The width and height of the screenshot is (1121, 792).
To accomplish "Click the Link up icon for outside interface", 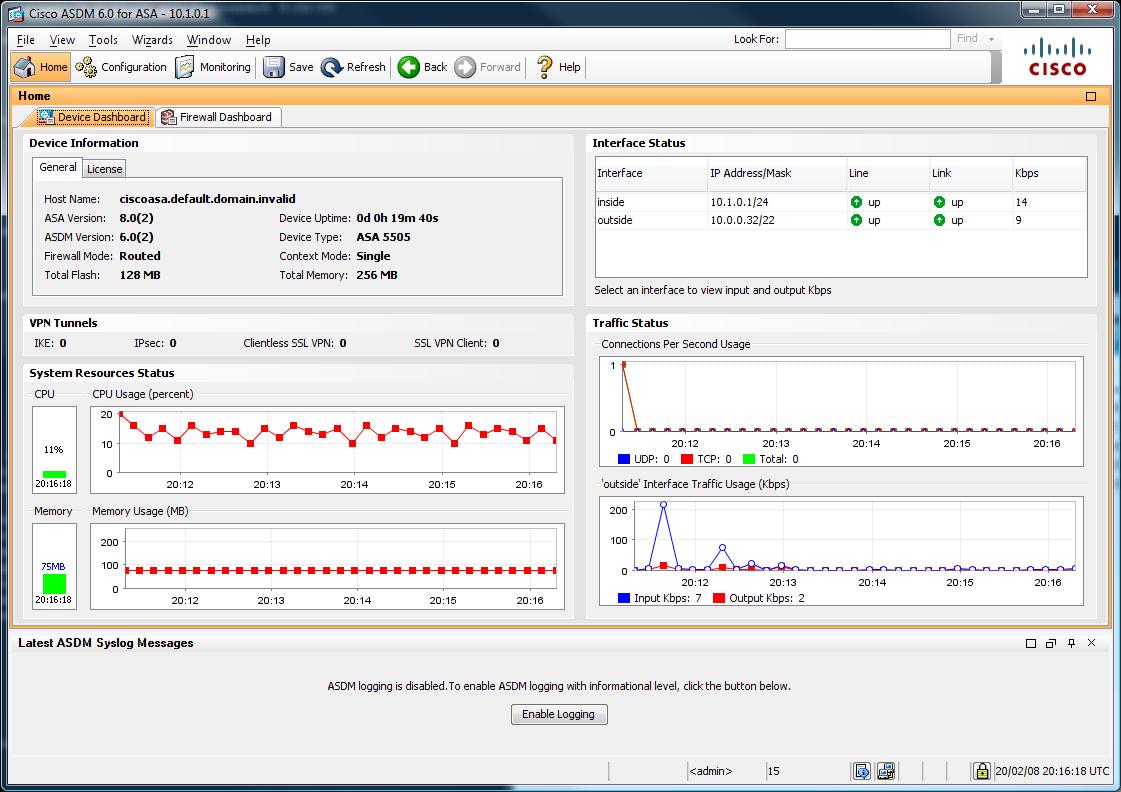I will coord(939,220).
